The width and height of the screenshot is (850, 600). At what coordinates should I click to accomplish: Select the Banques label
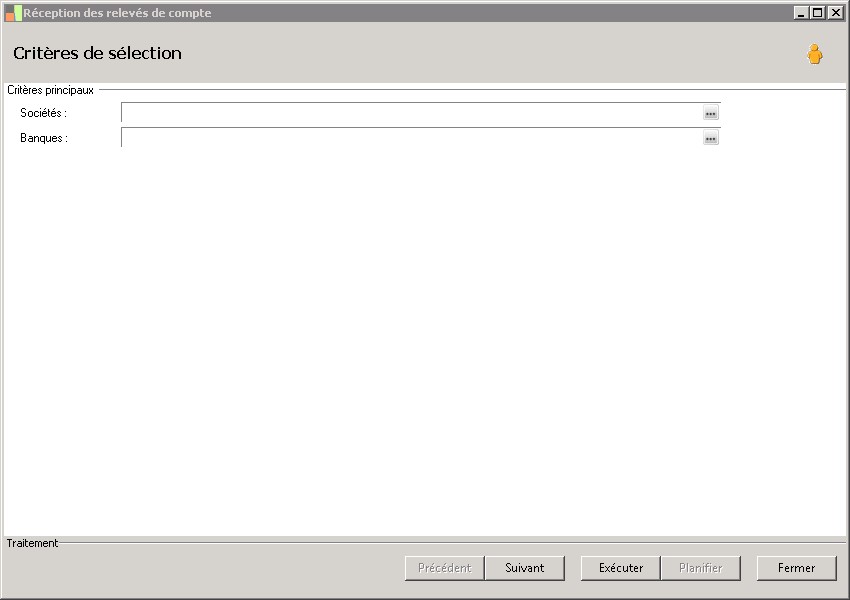(x=44, y=138)
